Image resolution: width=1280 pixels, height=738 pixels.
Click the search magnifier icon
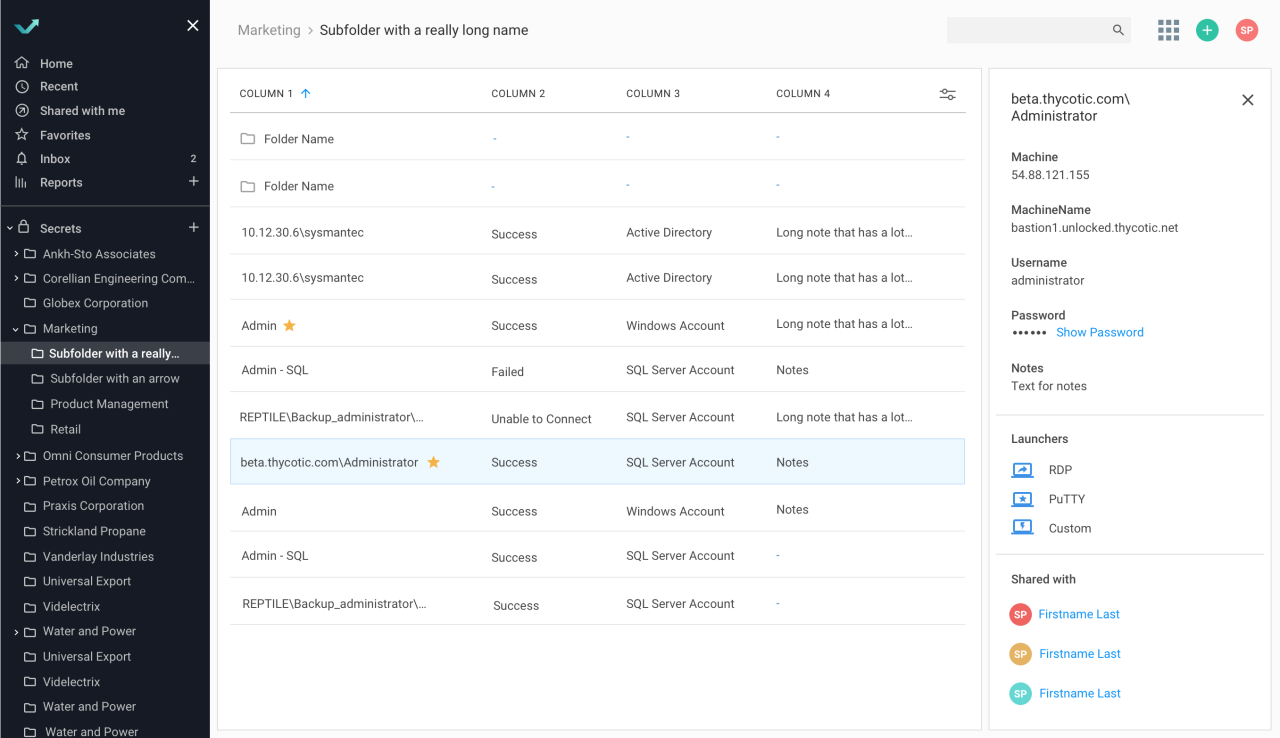[1117, 30]
